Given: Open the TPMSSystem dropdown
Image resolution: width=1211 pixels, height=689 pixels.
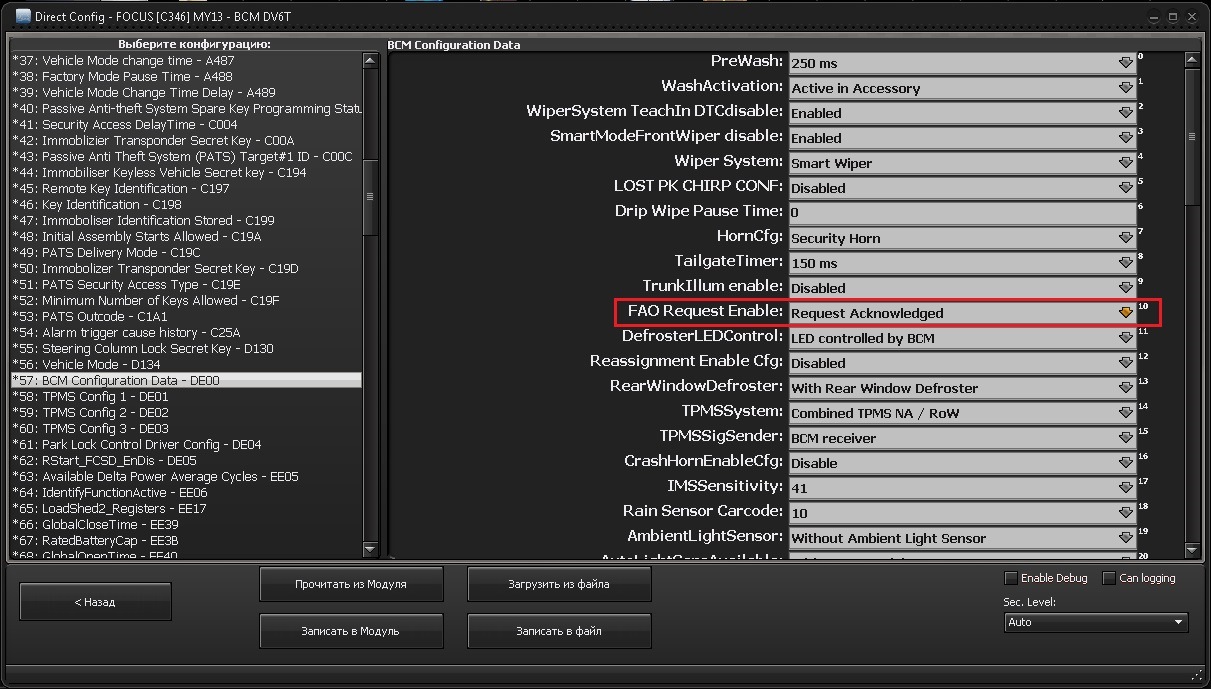Looking at the screenshot, I should point(962,413).
